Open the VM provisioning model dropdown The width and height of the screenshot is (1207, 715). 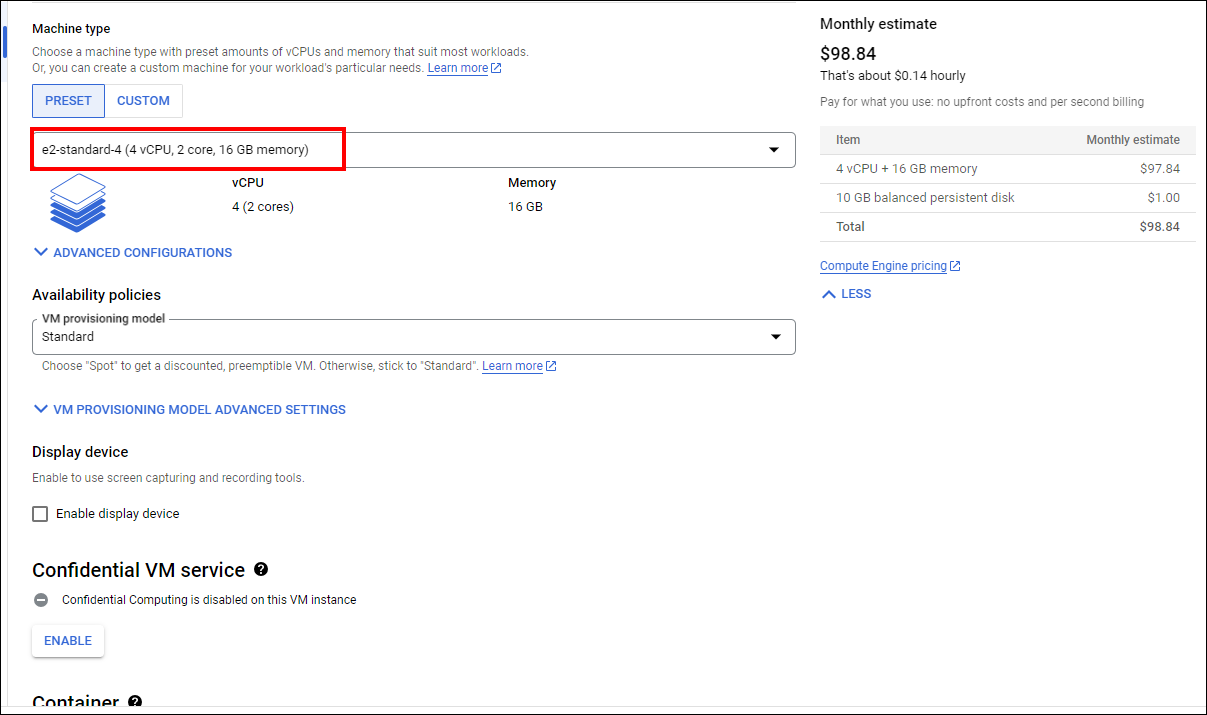[x=413, y=337]
